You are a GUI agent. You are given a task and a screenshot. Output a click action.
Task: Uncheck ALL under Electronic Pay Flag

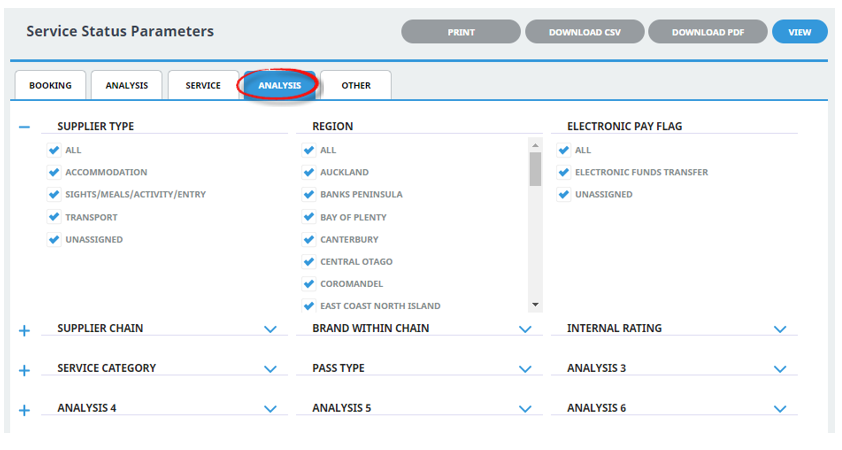[563, 150]
